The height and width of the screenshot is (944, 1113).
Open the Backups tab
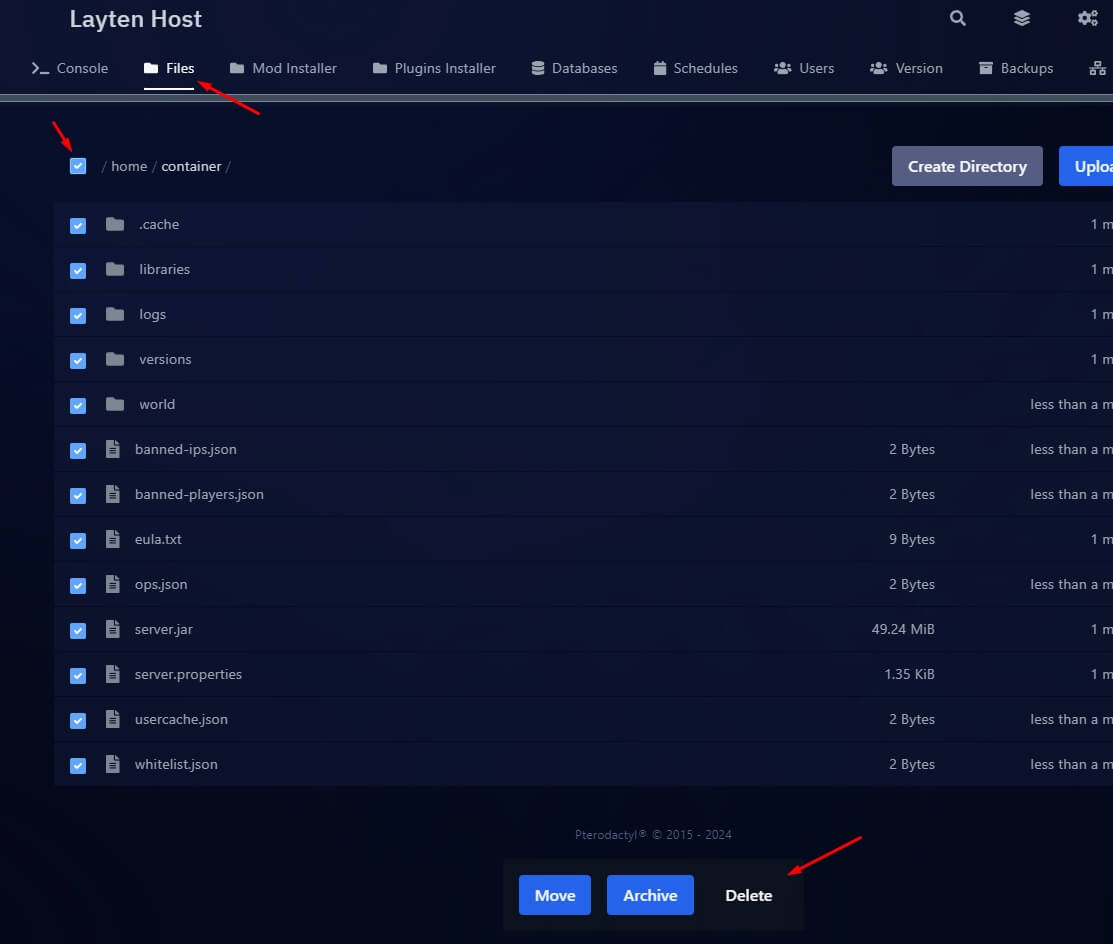click(x=1016, y=68)
